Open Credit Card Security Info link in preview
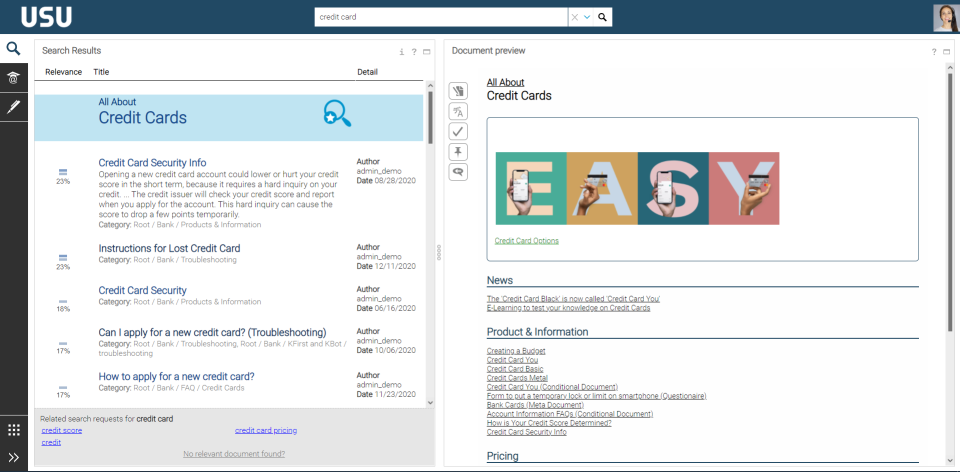 click(527, 432)
